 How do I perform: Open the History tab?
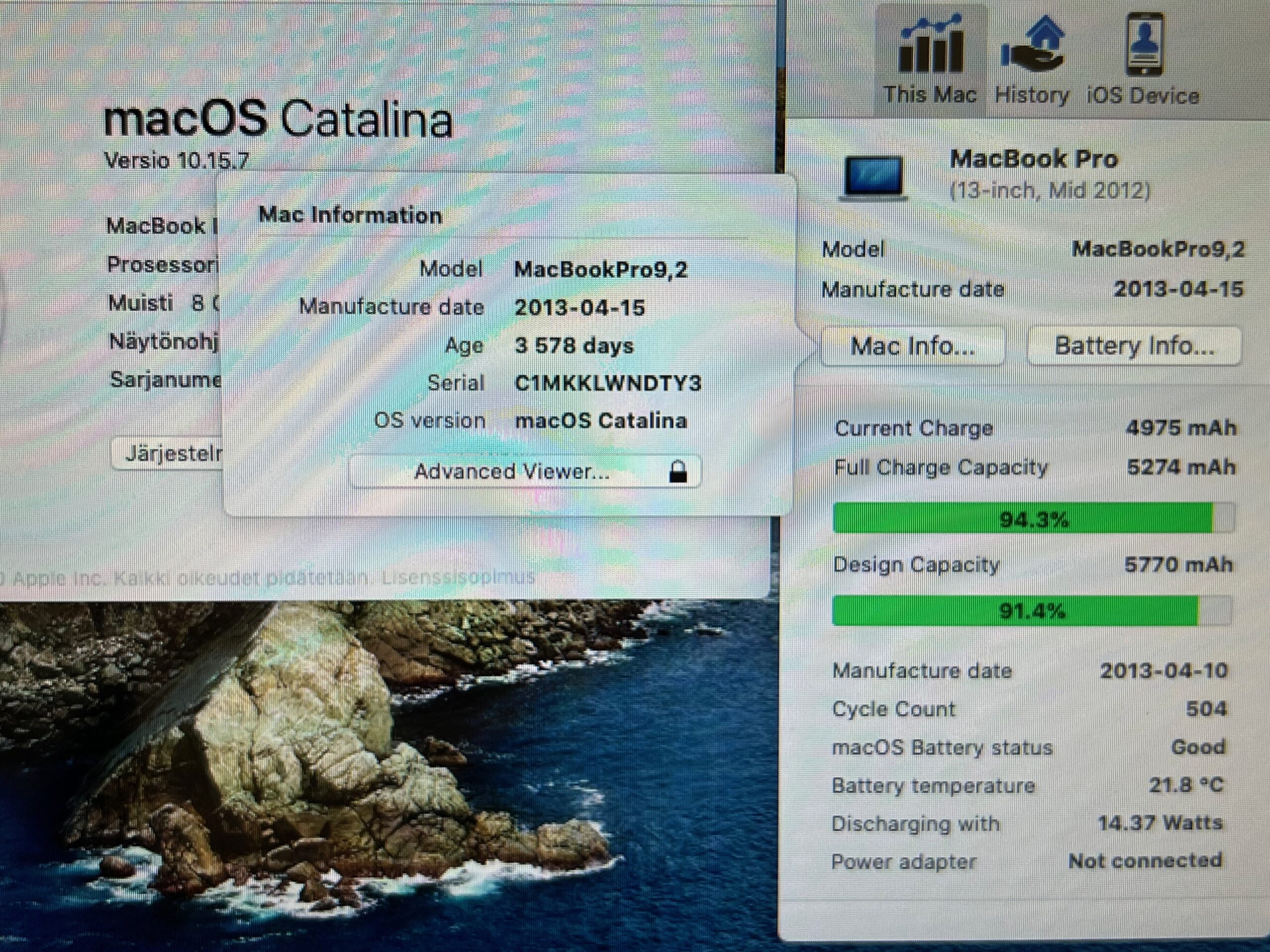click(1032, 60)
